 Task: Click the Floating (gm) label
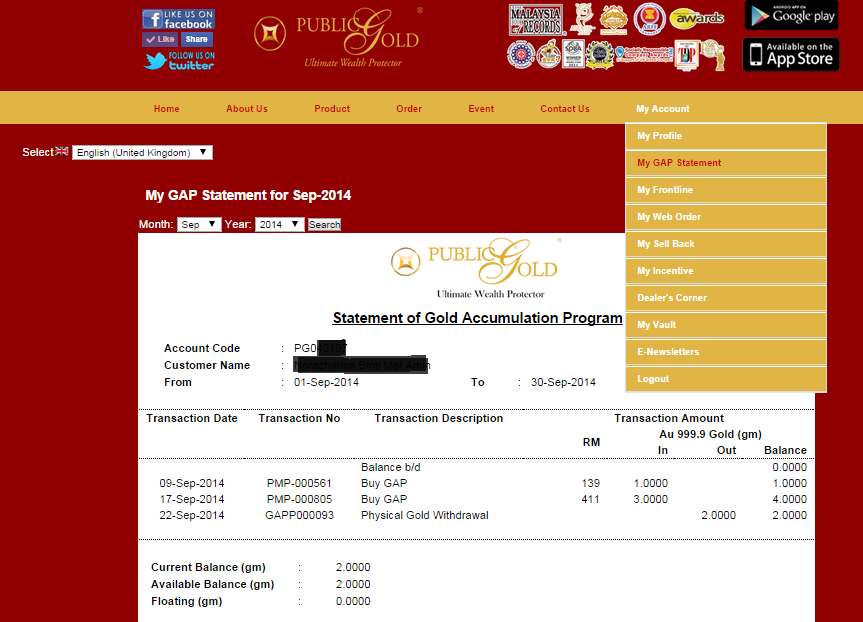(x=187, y=602)
